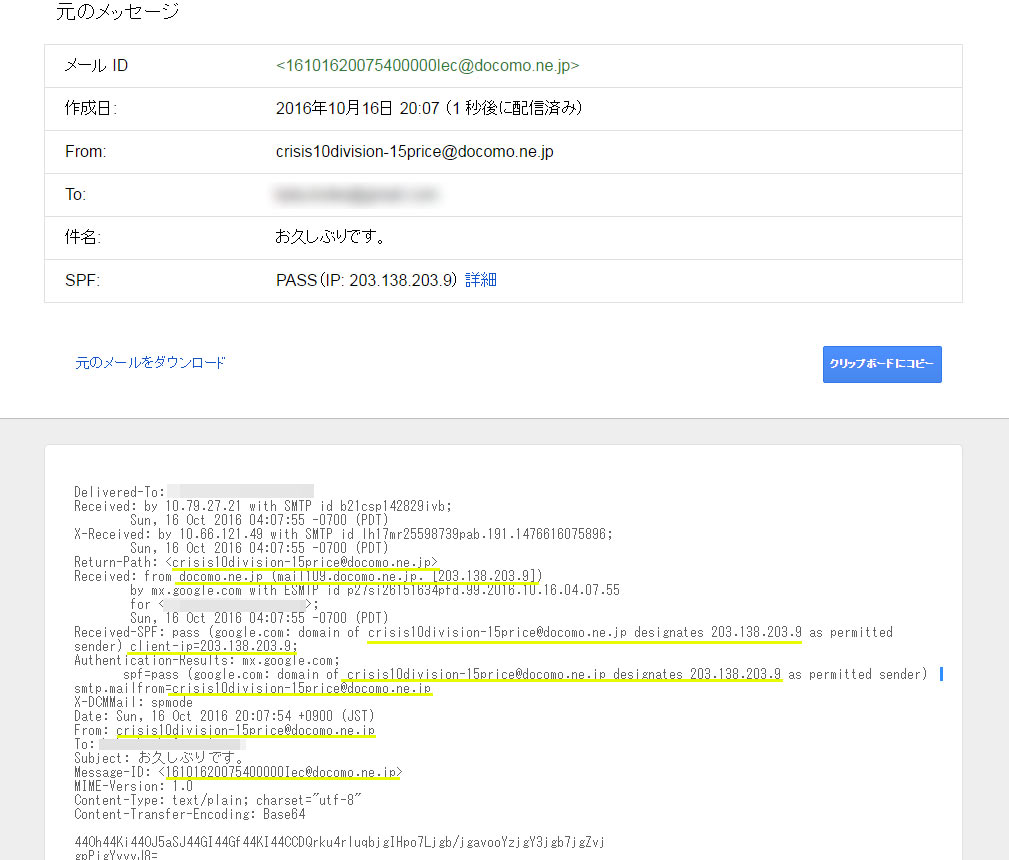Viewport: 1009px width, 860px height.
Task: Click the green mail ID value in the summary table
Action: click(427, 66)
